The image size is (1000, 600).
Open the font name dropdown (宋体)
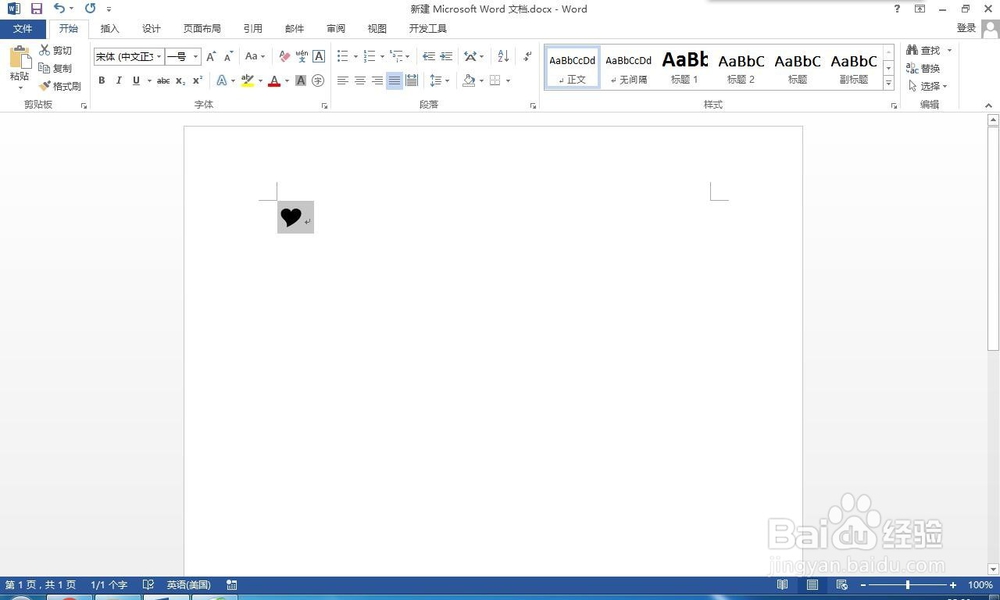pyautogui.click(x=159, y=57)
